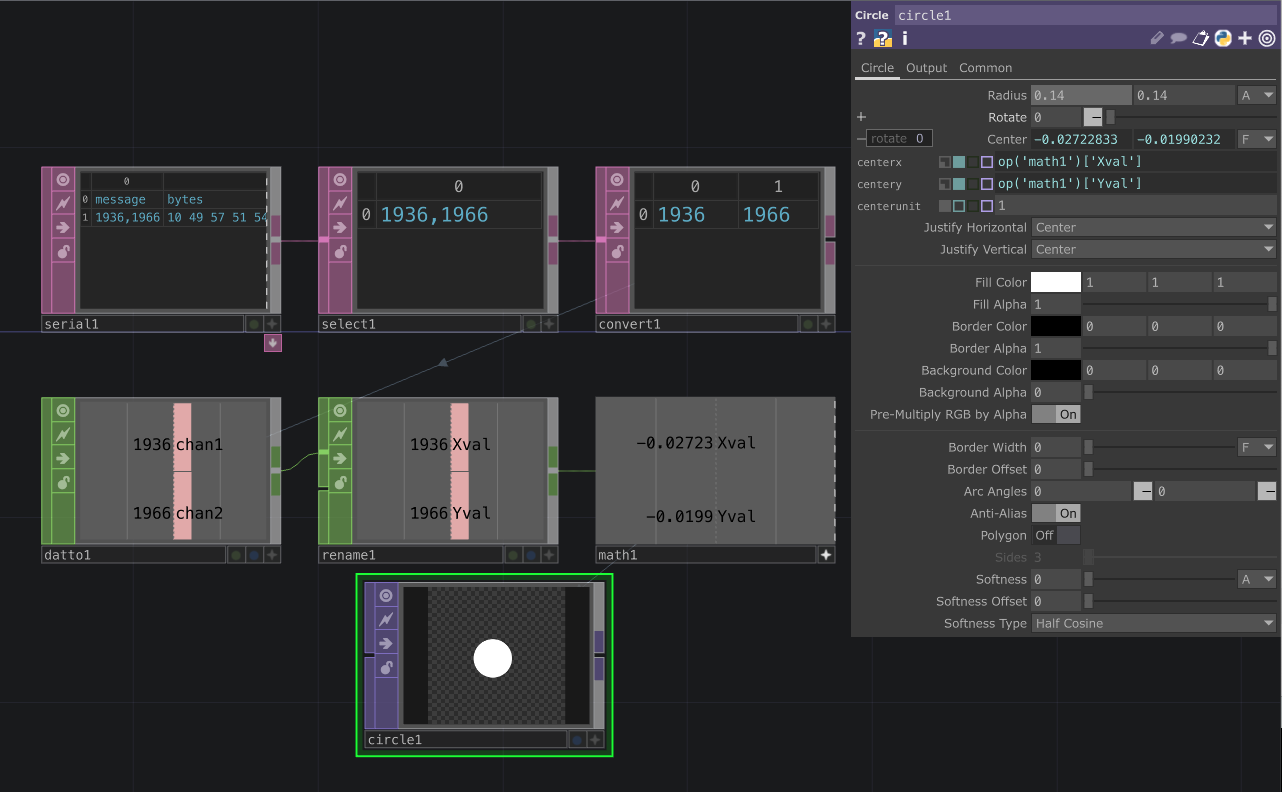Toggle Pre-Multiply RGB by Alpha switch
Image resolution: width=1282 pixels, height=792 pixels.
tap(1056, 414)
